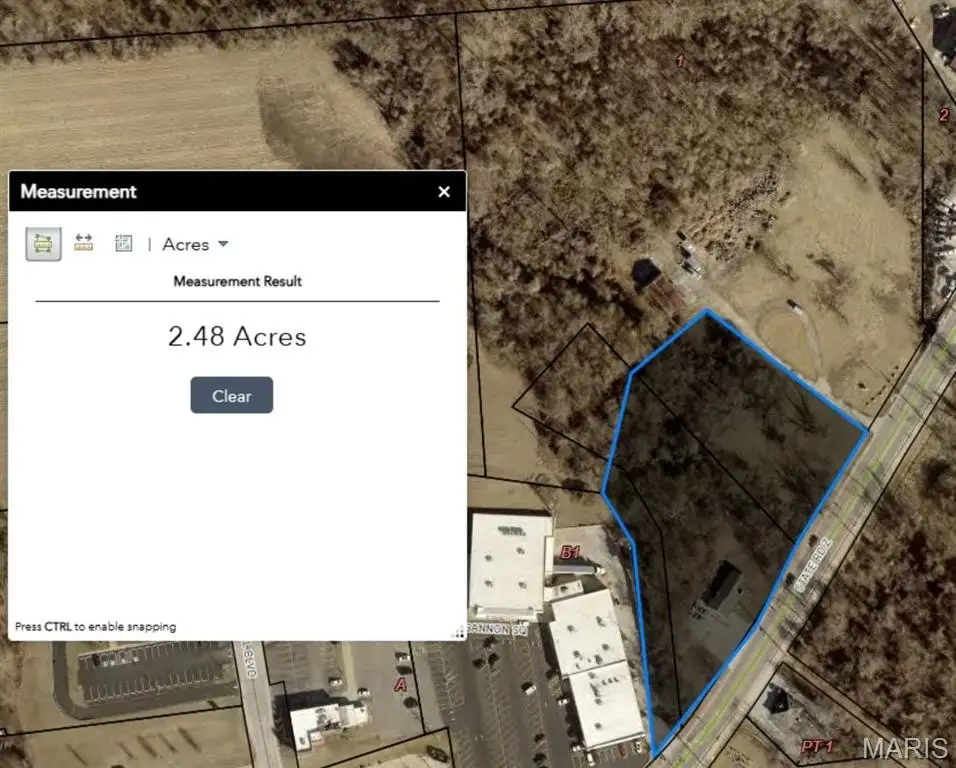Click the red parcel label A
Image resolution: width=956 pixels, height=768 pixels.
coord(401,685)
